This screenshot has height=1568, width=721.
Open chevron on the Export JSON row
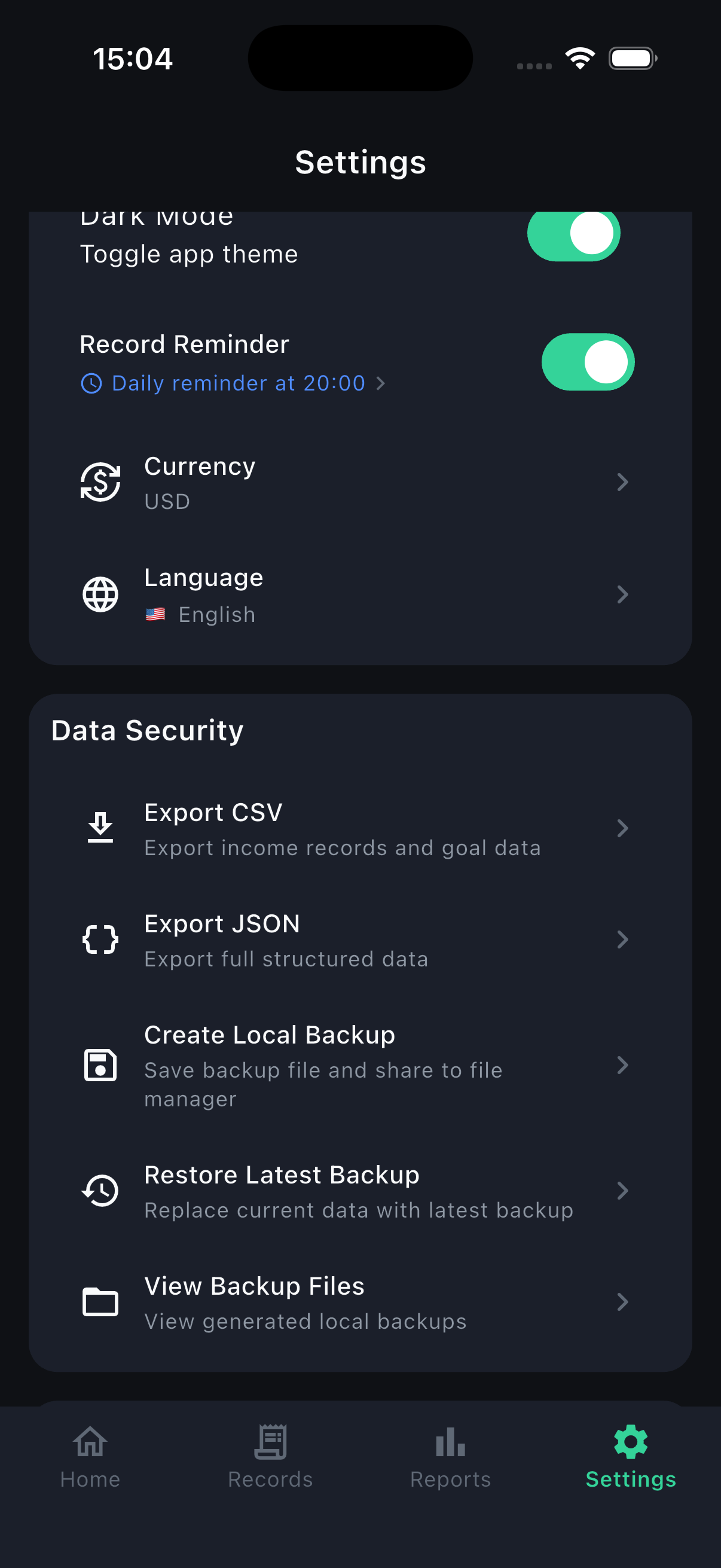pos(622,939)
